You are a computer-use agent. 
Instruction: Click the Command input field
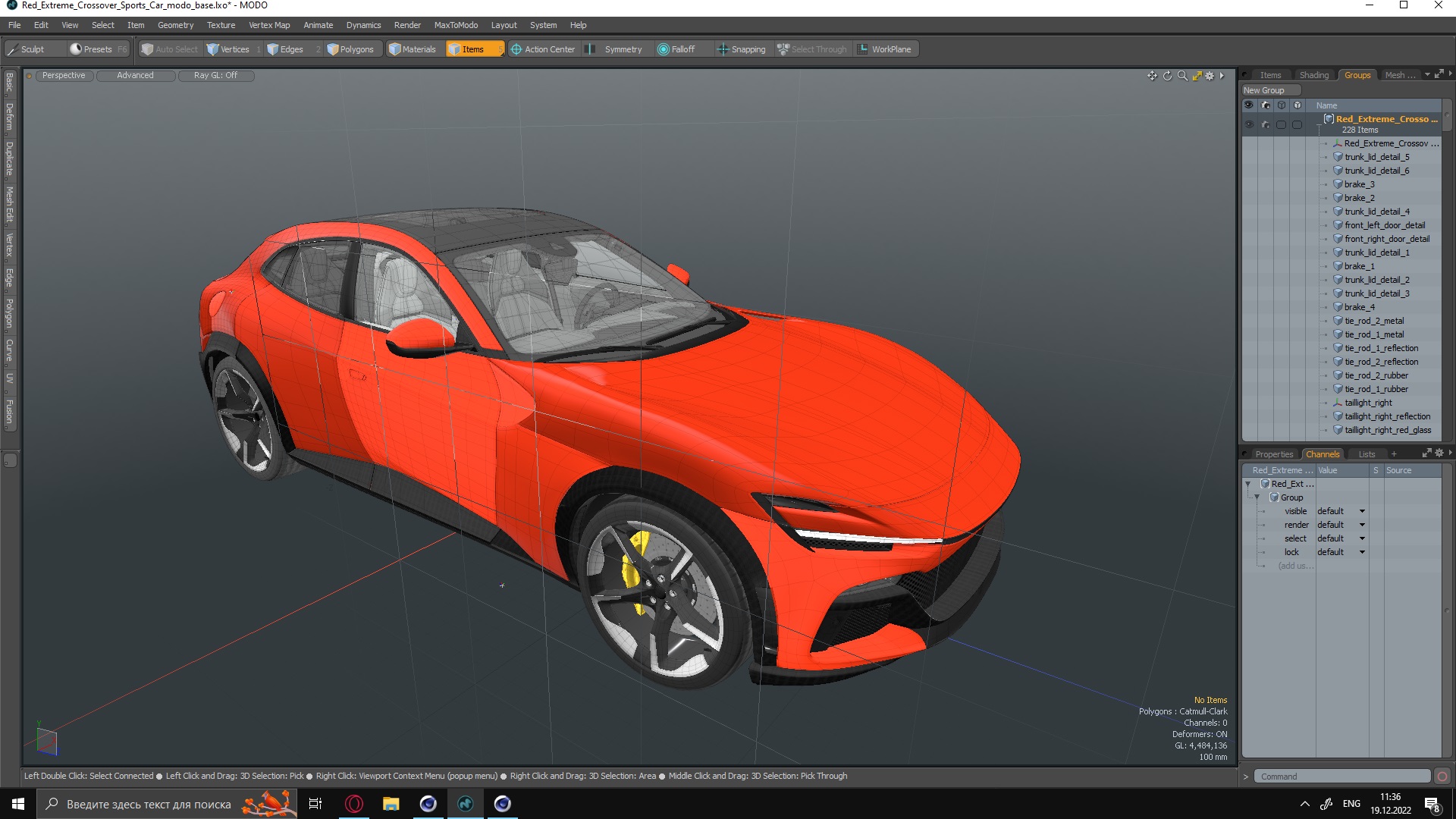[x=1342, y=777]
